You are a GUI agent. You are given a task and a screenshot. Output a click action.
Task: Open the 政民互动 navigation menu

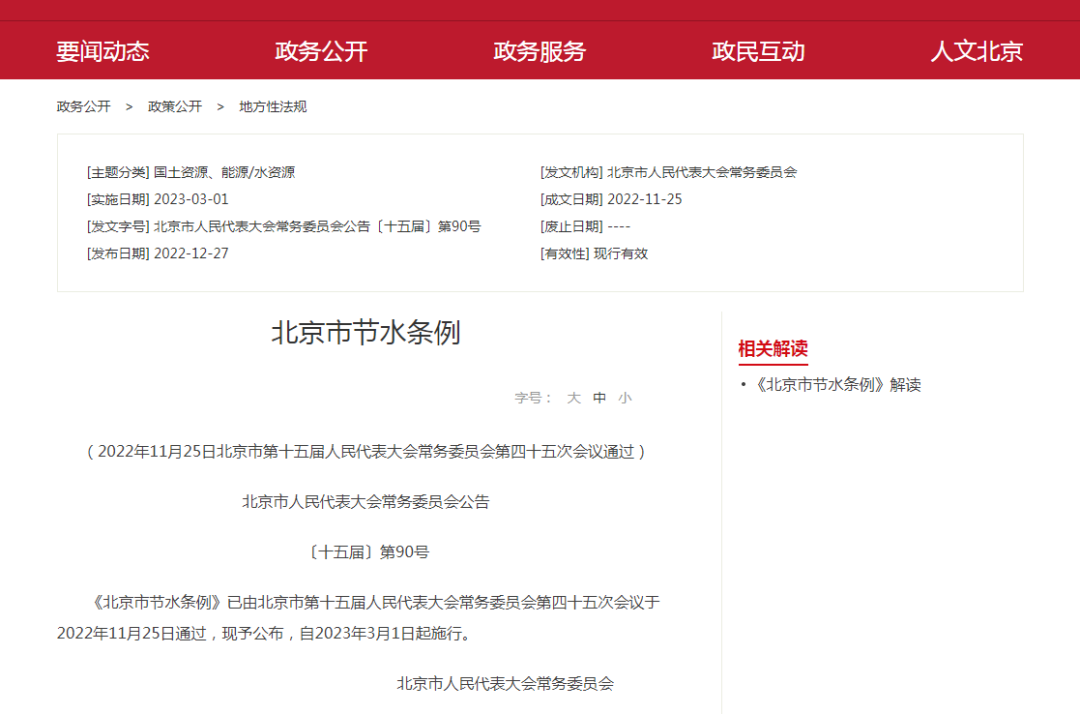(x=760, y=52)
